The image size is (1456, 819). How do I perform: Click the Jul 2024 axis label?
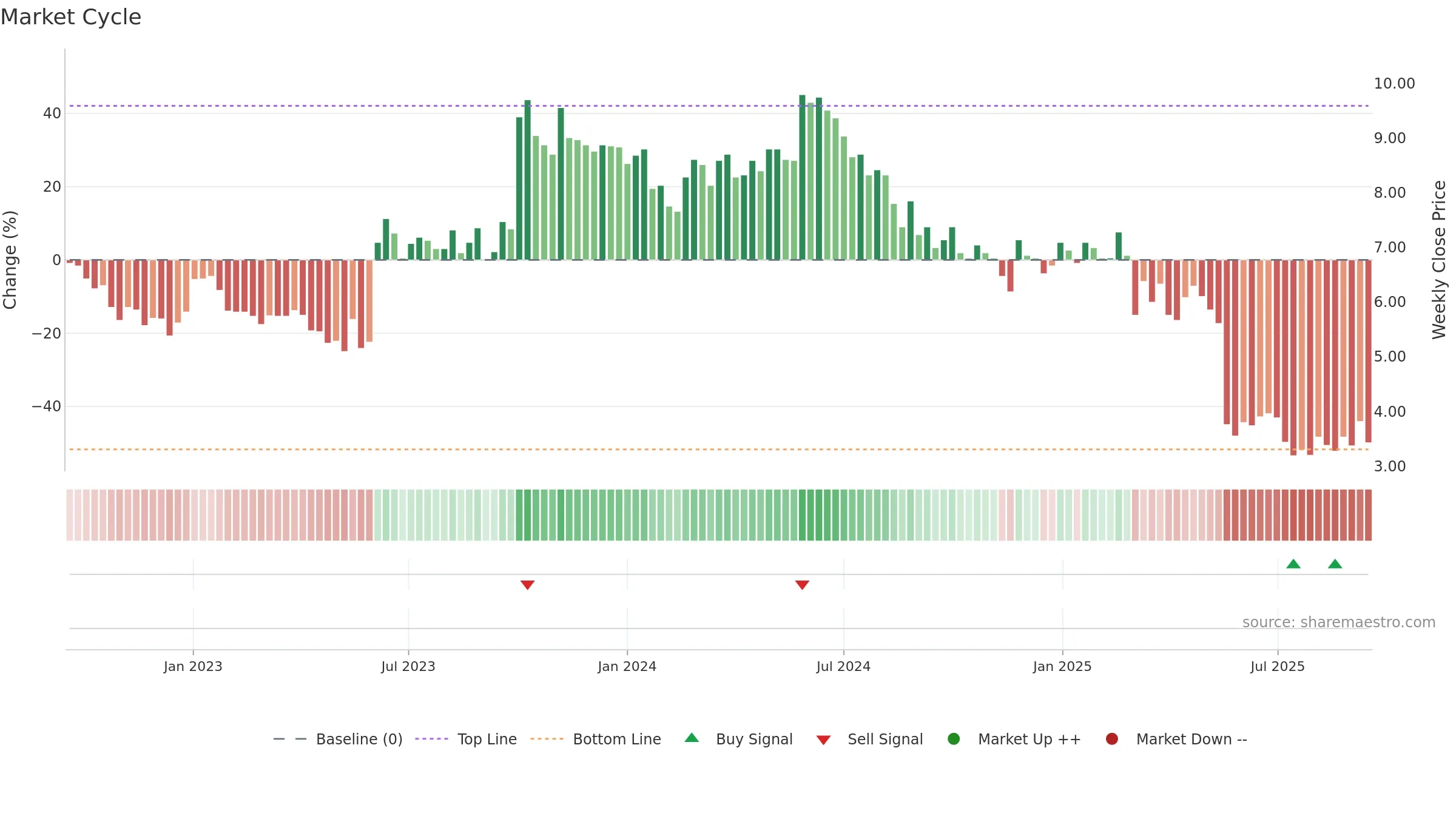[843, 666]
